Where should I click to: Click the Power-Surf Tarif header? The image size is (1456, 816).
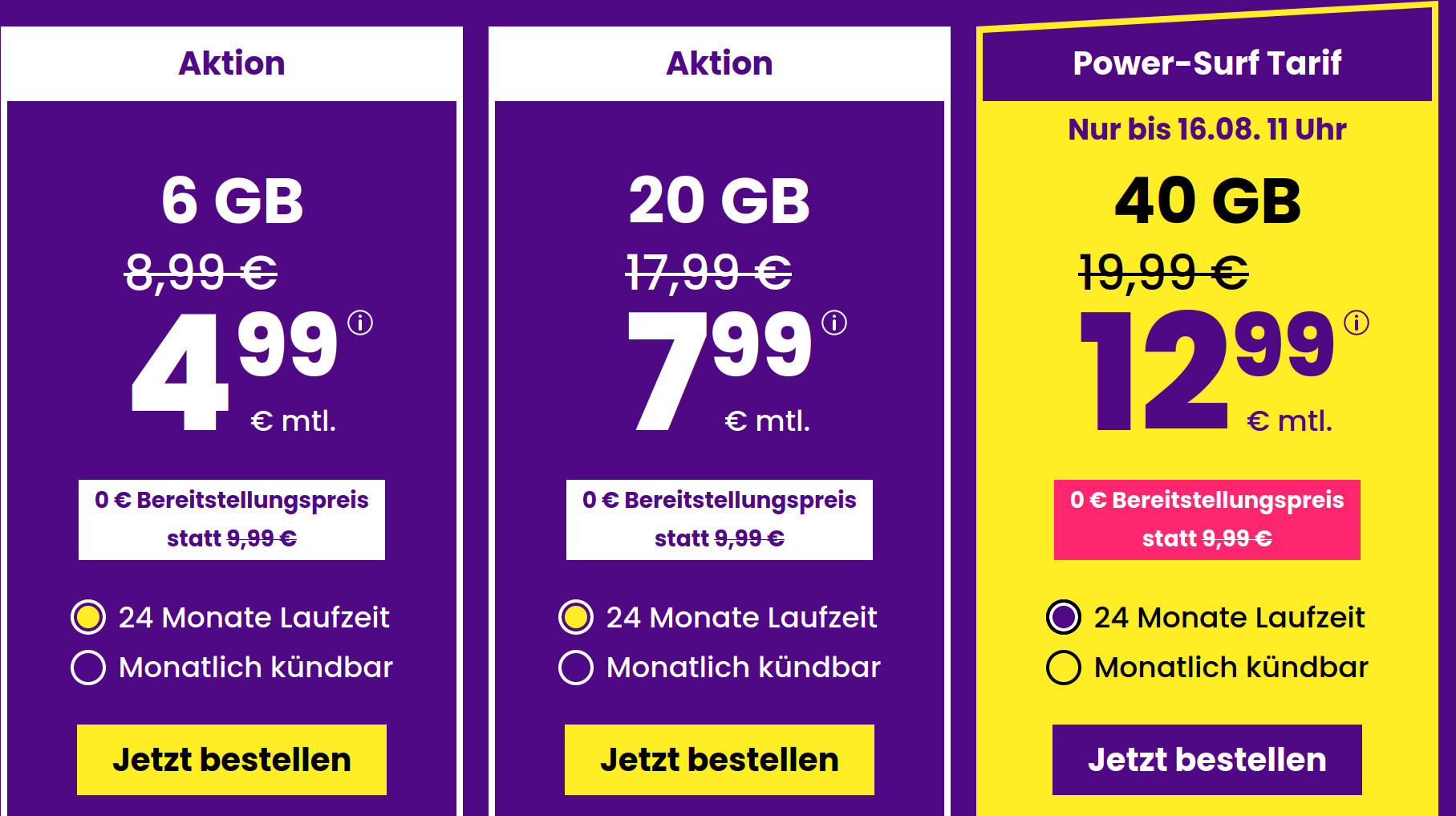click(1207, 64)
